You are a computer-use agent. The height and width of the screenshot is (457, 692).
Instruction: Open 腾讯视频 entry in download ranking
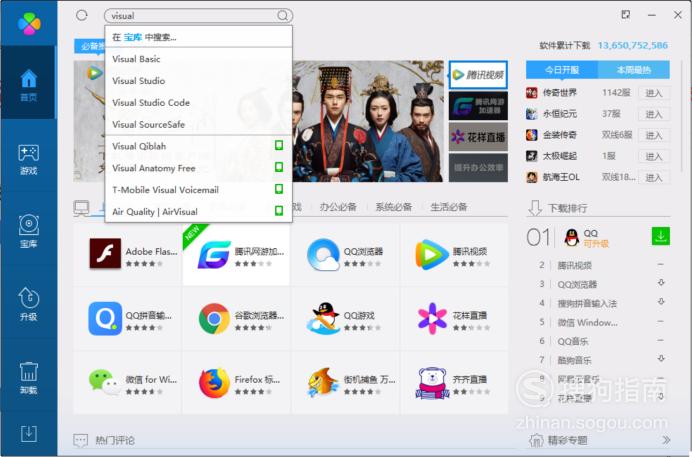coord(575,266)
